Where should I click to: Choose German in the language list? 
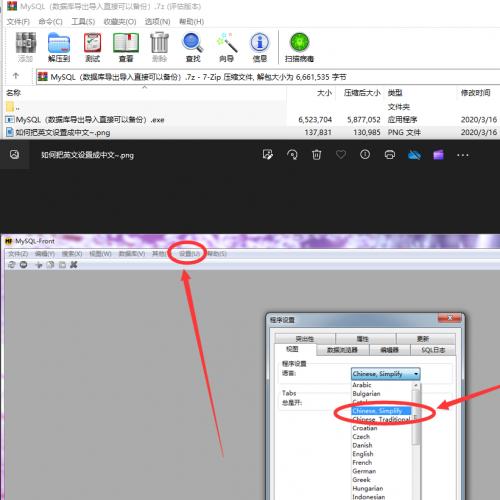click(x=364, y=471)
